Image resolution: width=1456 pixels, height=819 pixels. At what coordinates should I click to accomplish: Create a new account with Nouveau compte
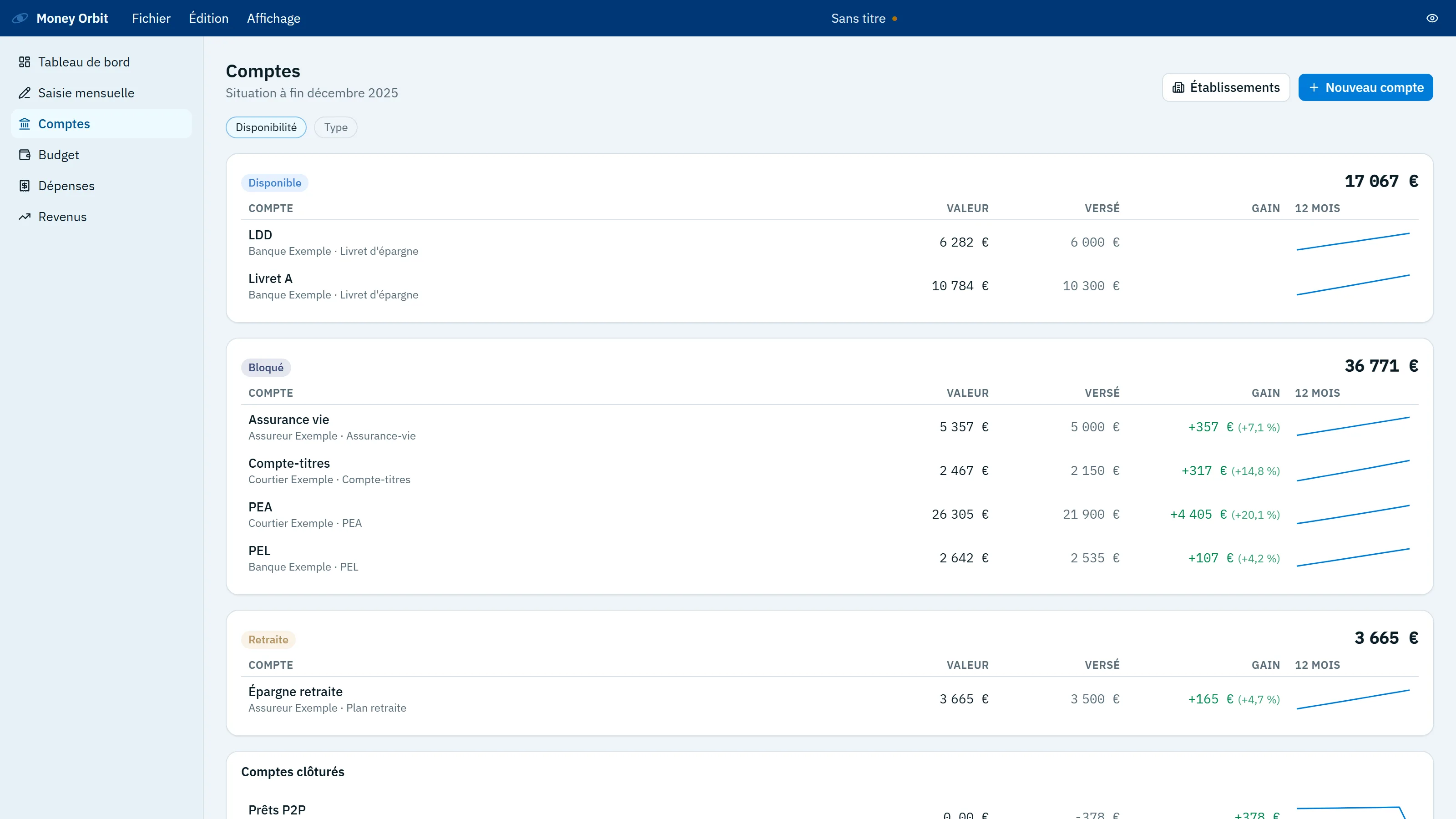(1365, 88)
